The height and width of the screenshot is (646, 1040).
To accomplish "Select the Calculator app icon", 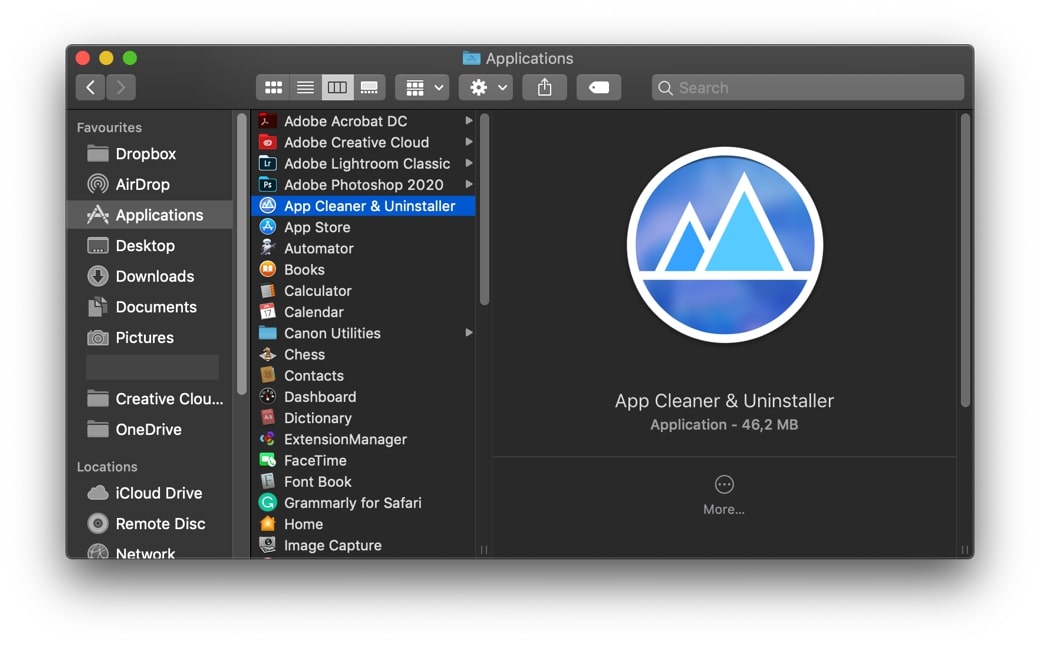I will [x=270, y=290].
